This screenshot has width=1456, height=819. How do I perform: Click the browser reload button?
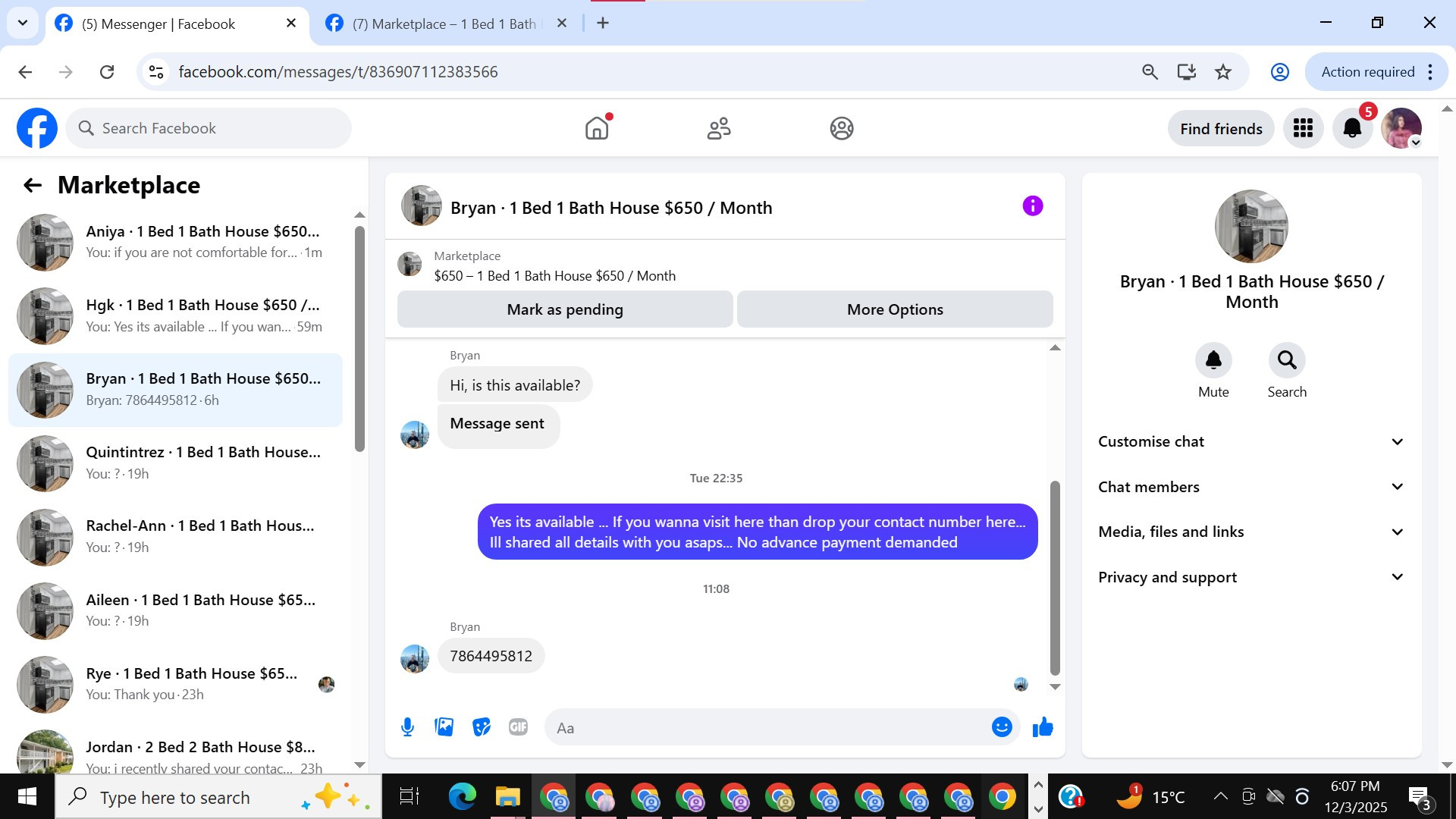point(107,72)
